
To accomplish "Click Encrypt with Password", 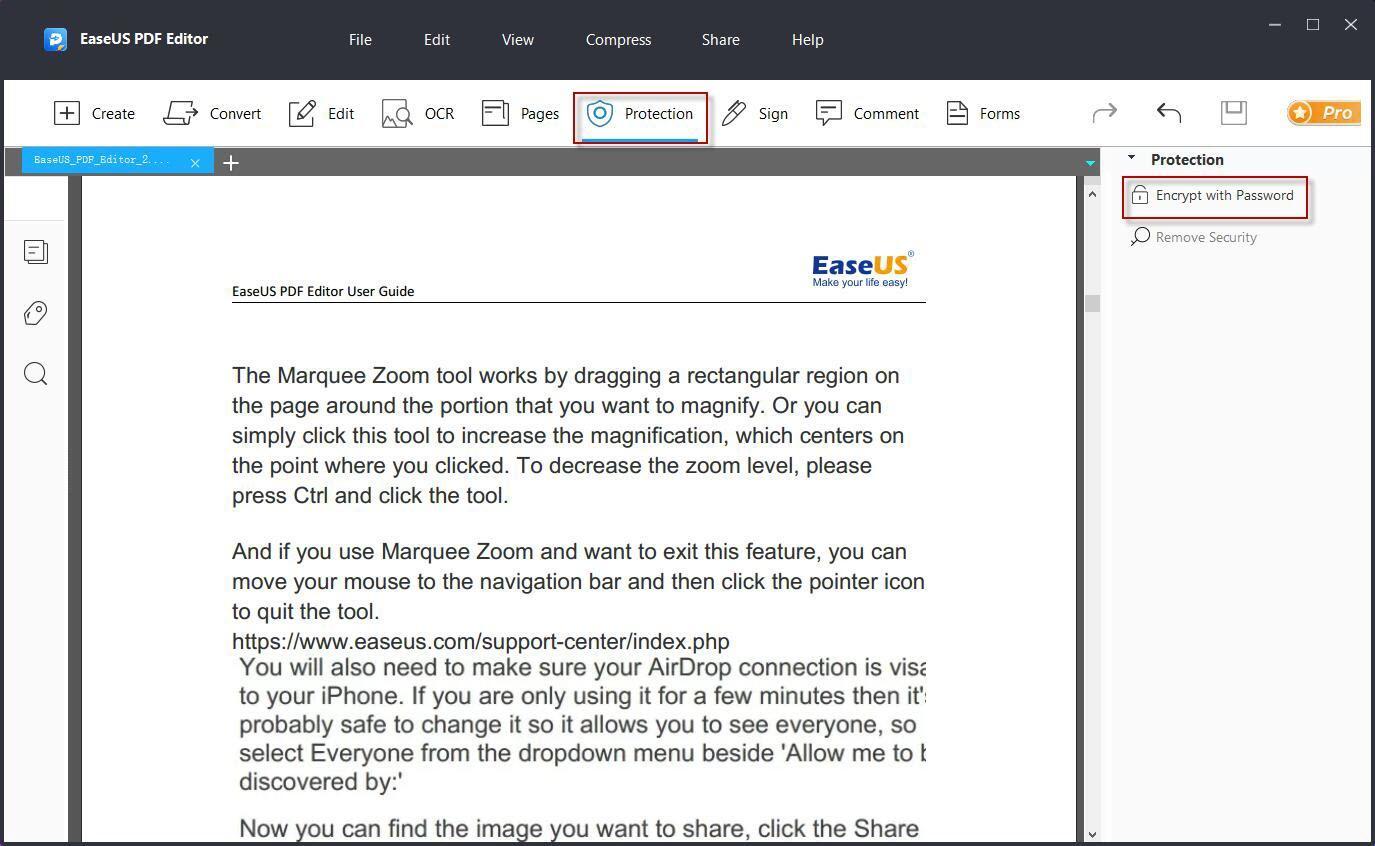I will (1214, 196).
